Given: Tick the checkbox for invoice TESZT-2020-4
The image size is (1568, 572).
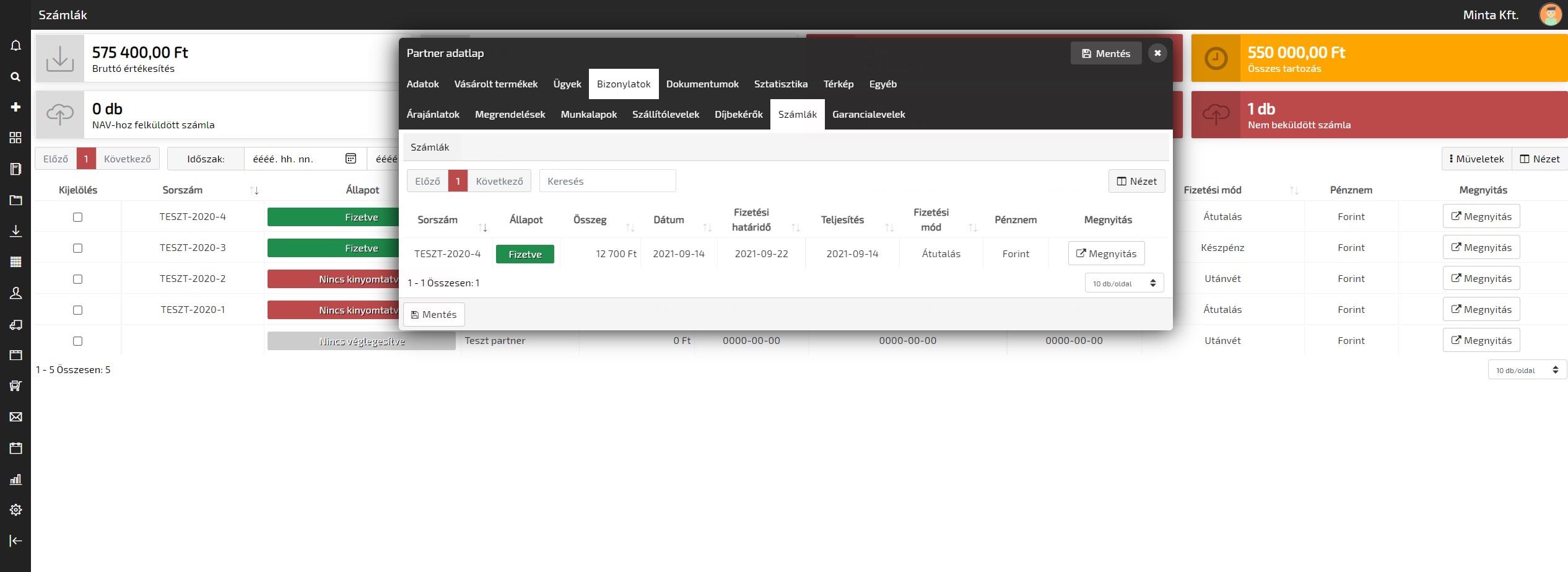Looking at the screenshot, I should [77, 217].
